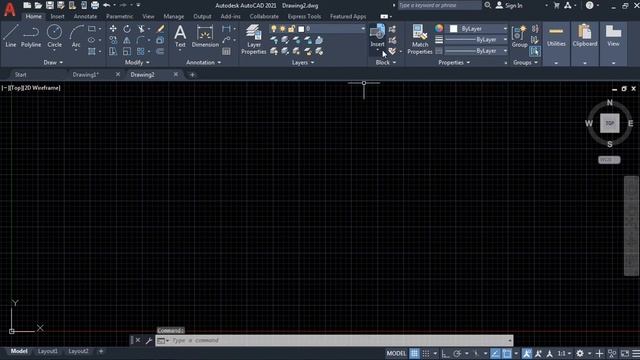This screenshot has height=360, width=640.
Task: Open the Customization menu in status bar
Action: [636, 353]
